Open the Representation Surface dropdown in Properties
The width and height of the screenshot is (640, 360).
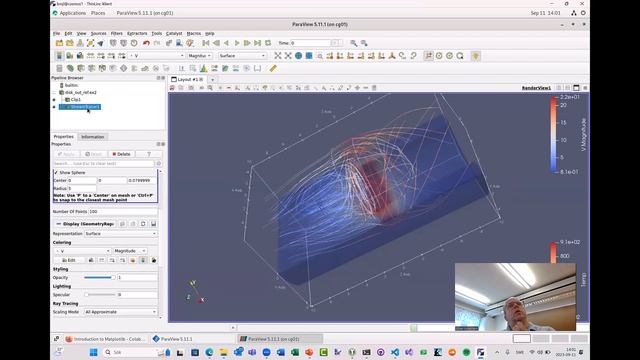pos(121,233)
